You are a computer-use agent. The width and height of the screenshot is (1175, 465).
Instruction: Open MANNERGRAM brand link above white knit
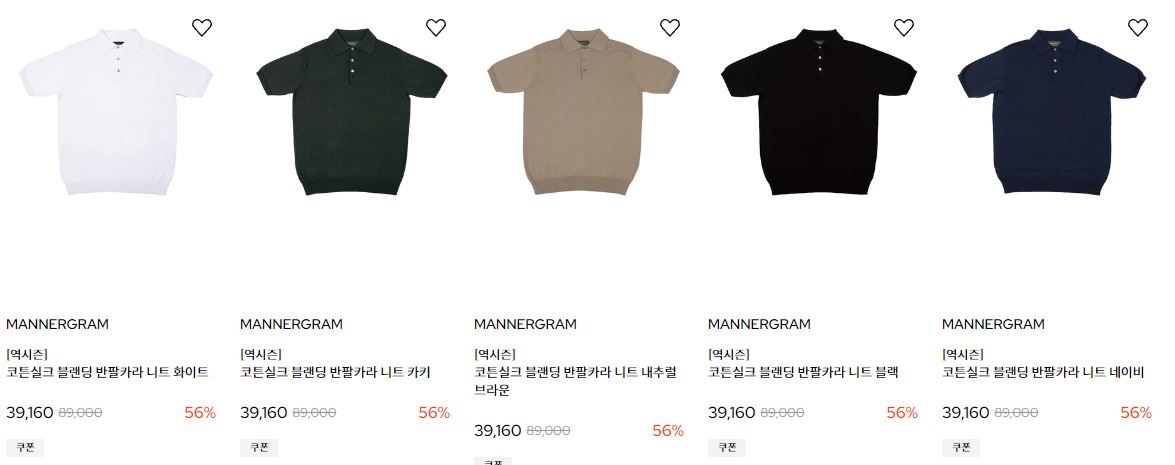58,324
